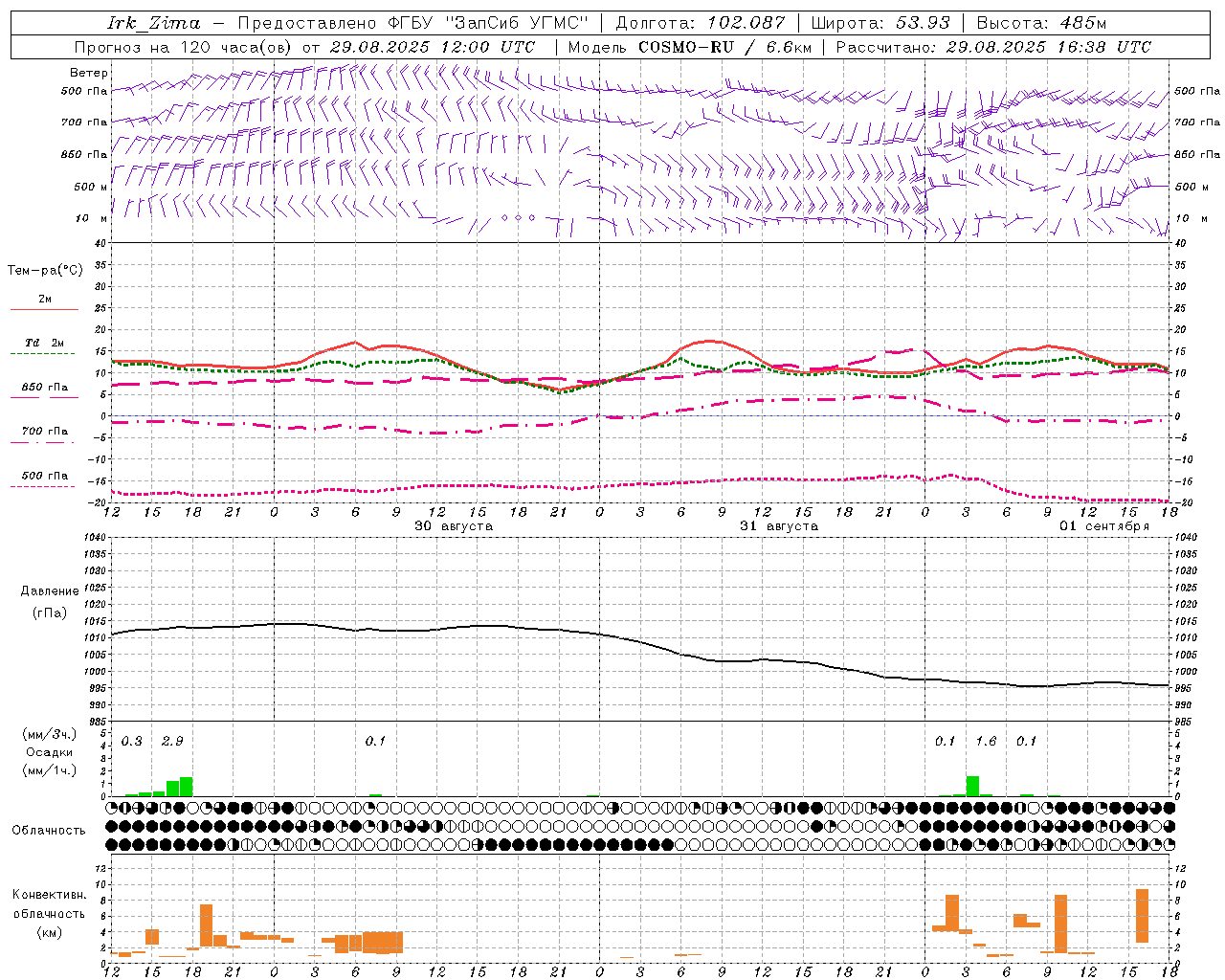Click the Конвективн. облачность (км) label
The image size is (1225, 980).
click(49, 913)
